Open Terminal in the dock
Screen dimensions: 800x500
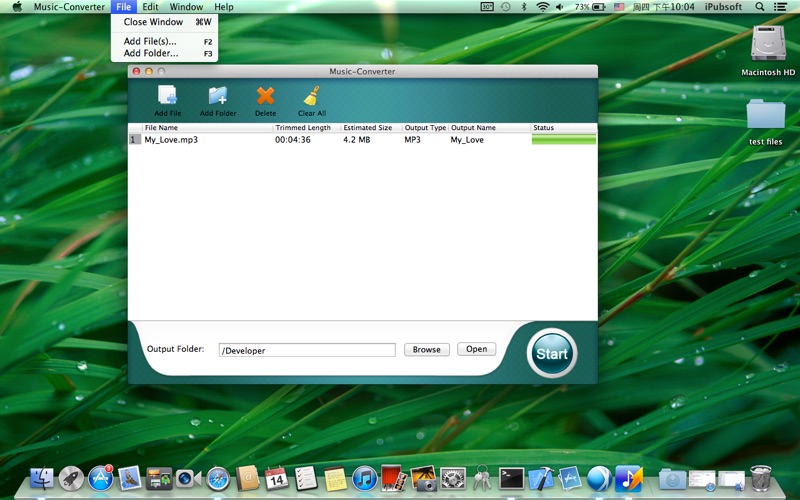(511, 479)
